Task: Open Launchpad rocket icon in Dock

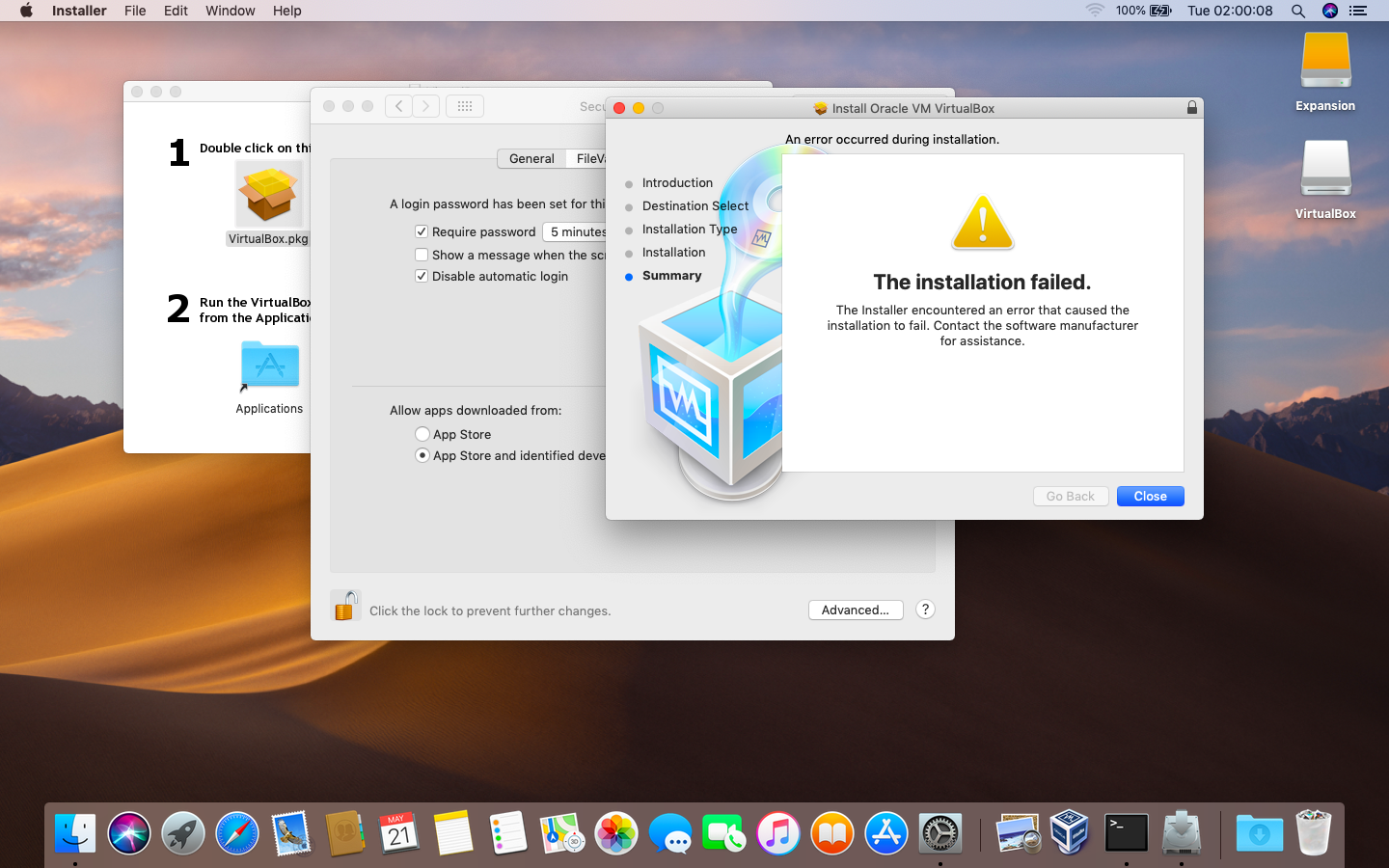Action: click(183, 833)
